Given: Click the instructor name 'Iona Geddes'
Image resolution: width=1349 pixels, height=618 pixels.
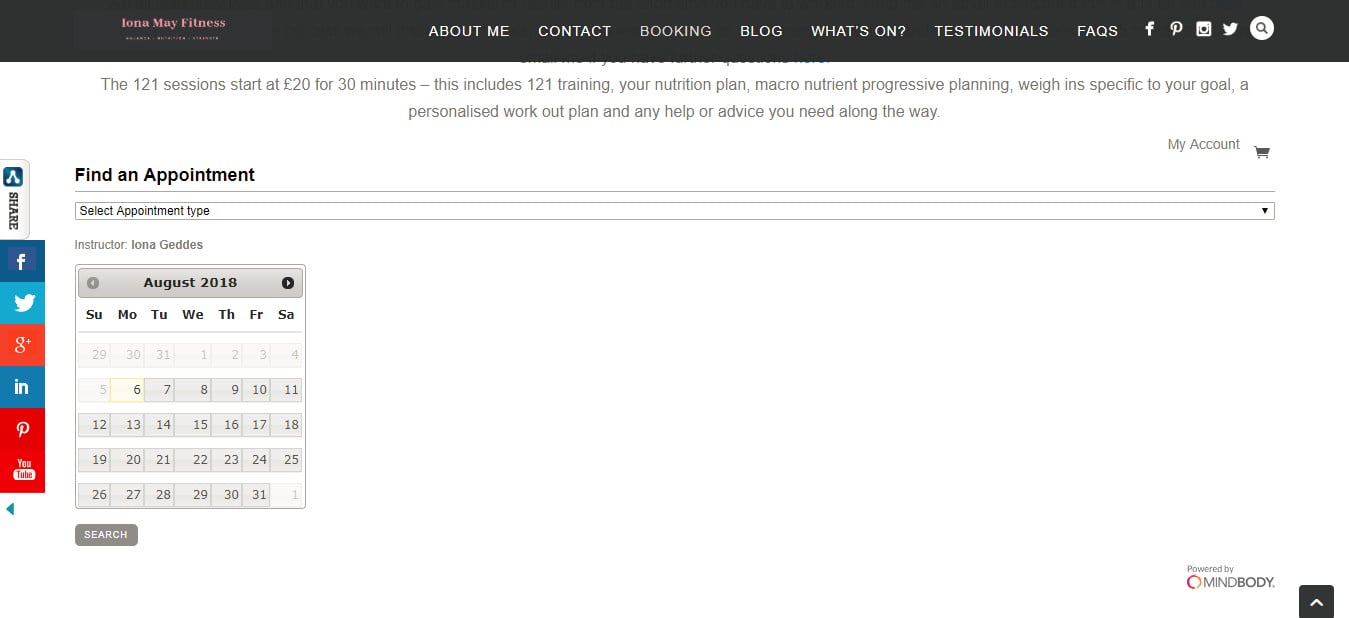Looking at the screenshot, I should [x=167, y=245].
